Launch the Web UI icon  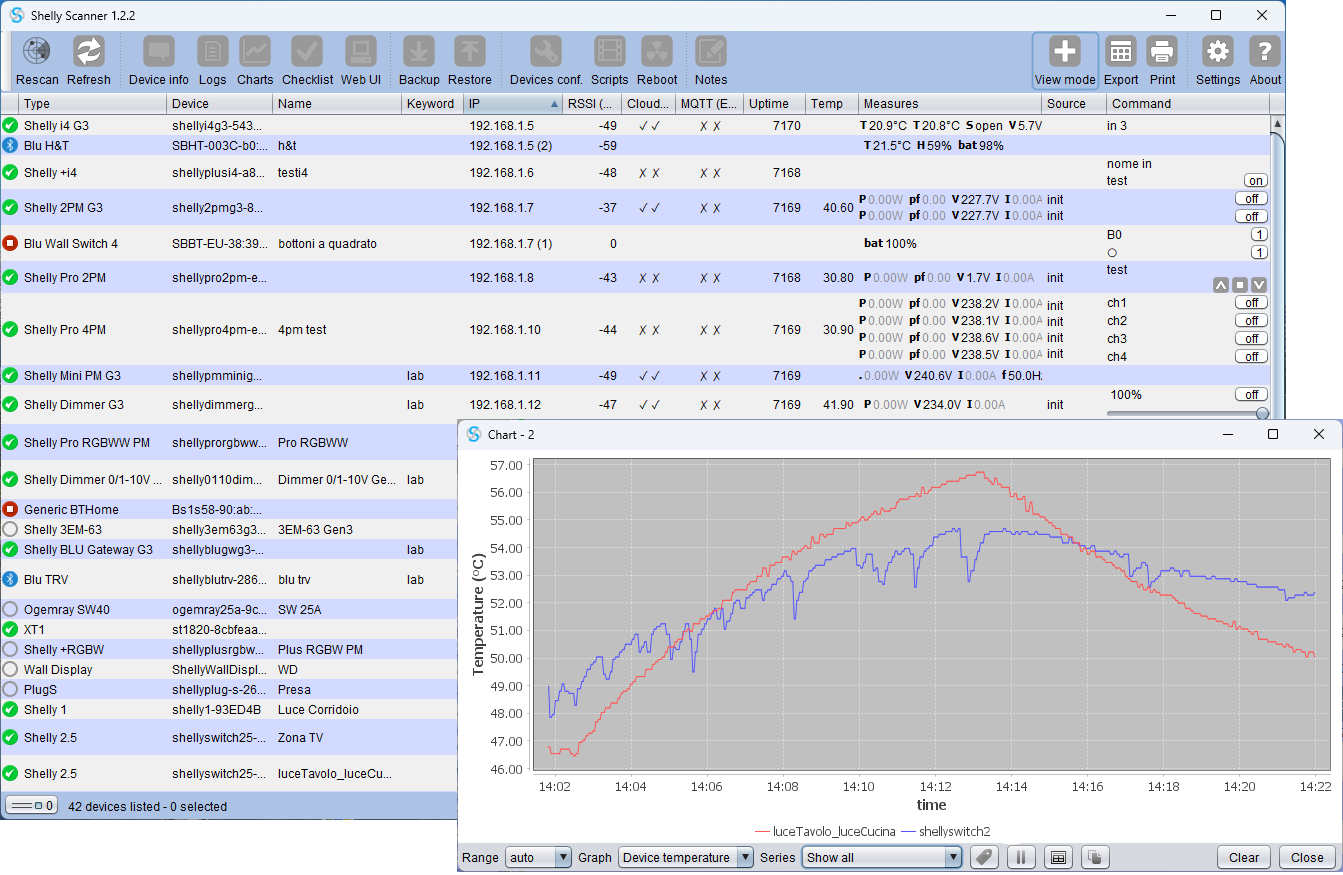[361, 61]
